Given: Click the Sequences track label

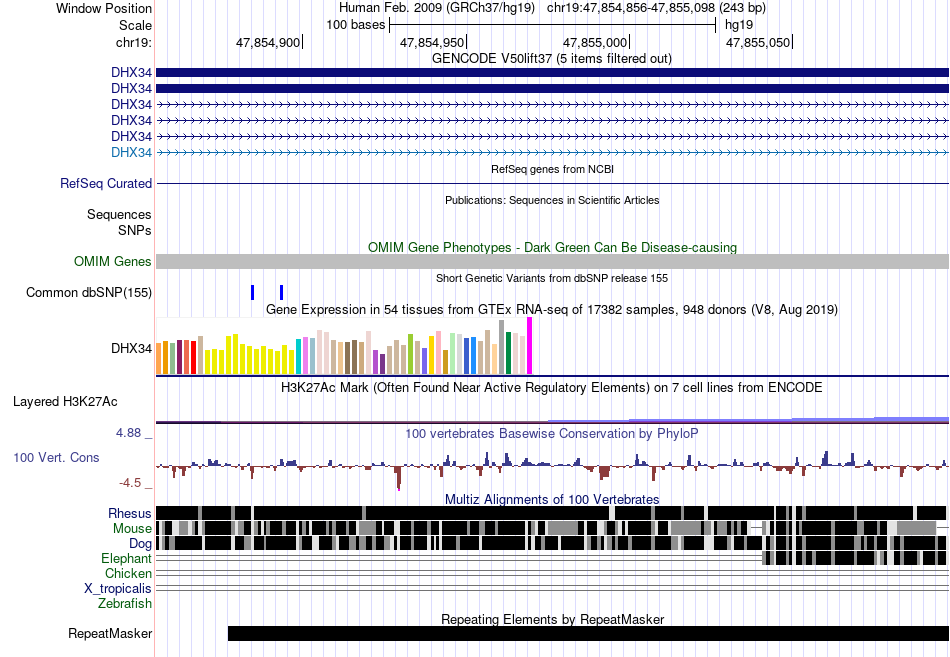Looking at the screenshot, I should coord(119,215).
